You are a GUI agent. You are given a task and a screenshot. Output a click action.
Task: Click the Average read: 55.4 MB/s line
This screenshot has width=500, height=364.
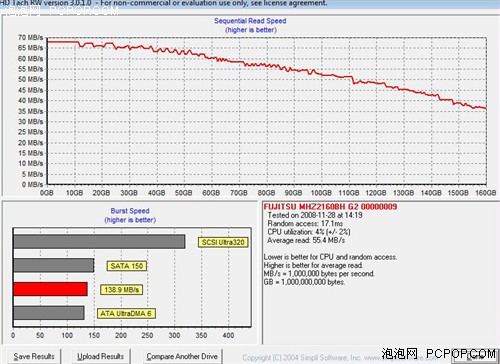click(306, 240)
